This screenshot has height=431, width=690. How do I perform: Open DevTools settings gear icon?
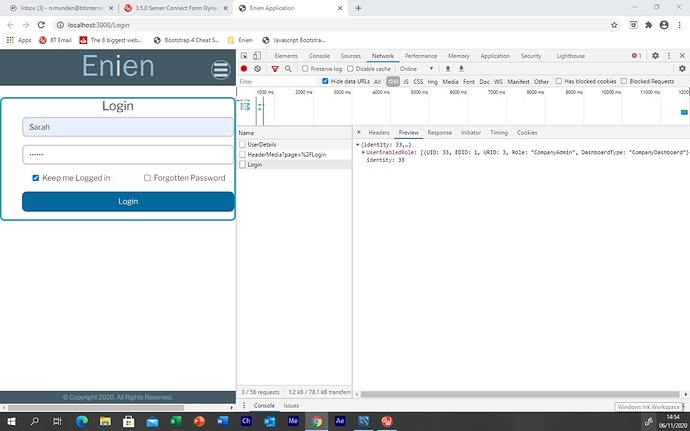pyautogui.click(x=656, y=56)
